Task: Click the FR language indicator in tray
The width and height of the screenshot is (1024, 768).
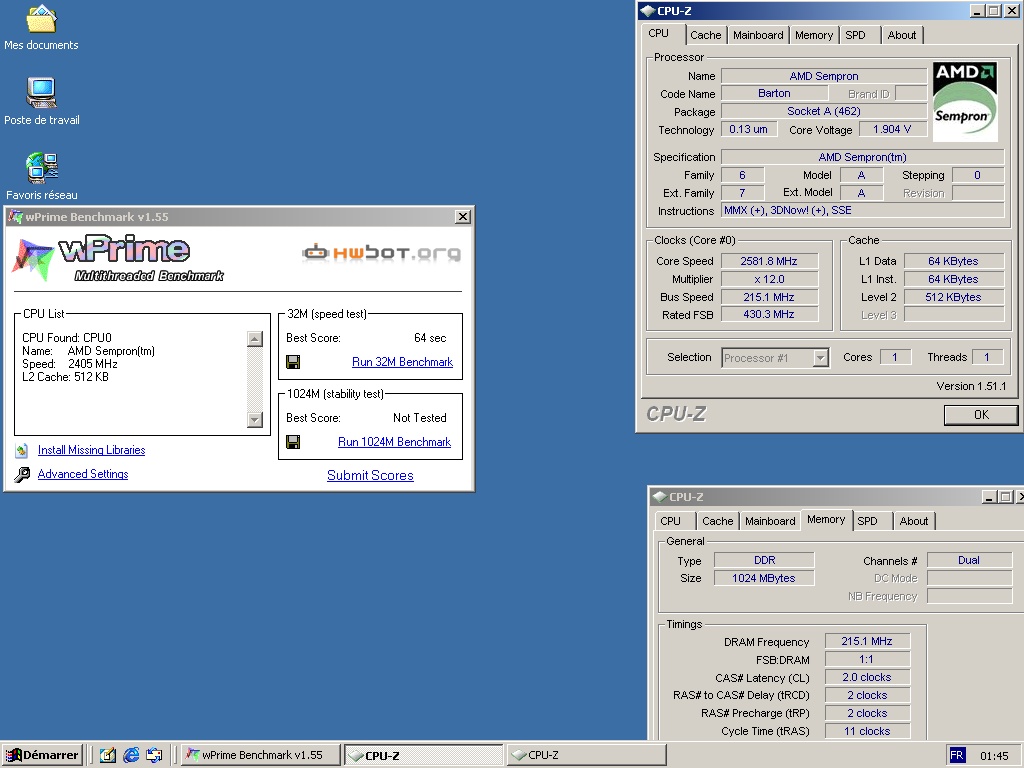Action: pos(957,756)
